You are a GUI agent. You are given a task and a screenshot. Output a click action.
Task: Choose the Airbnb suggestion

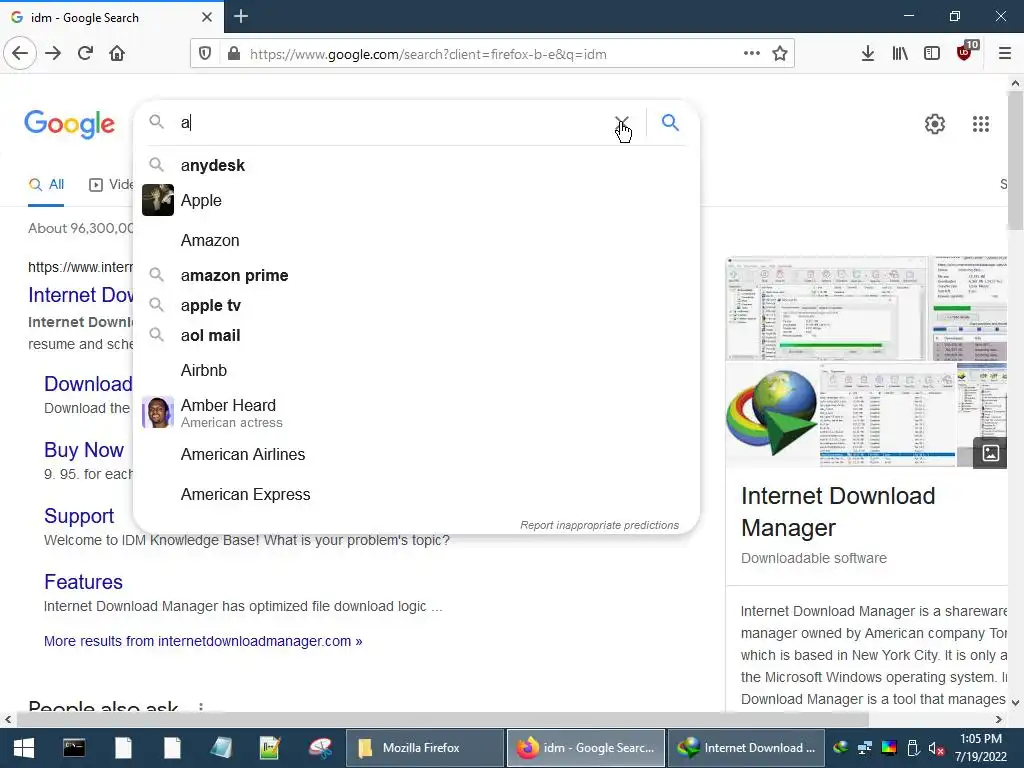[416, 370]
